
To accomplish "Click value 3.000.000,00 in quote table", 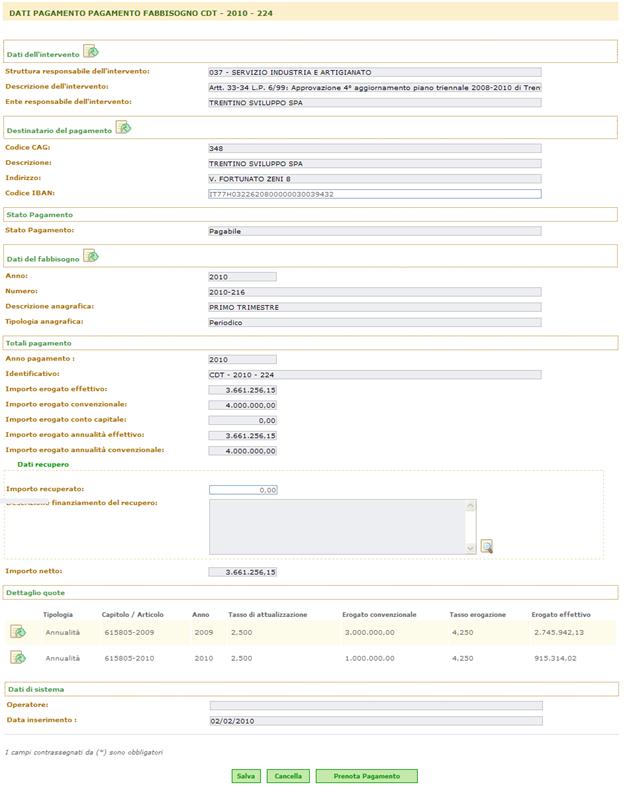I will (370, 633).
